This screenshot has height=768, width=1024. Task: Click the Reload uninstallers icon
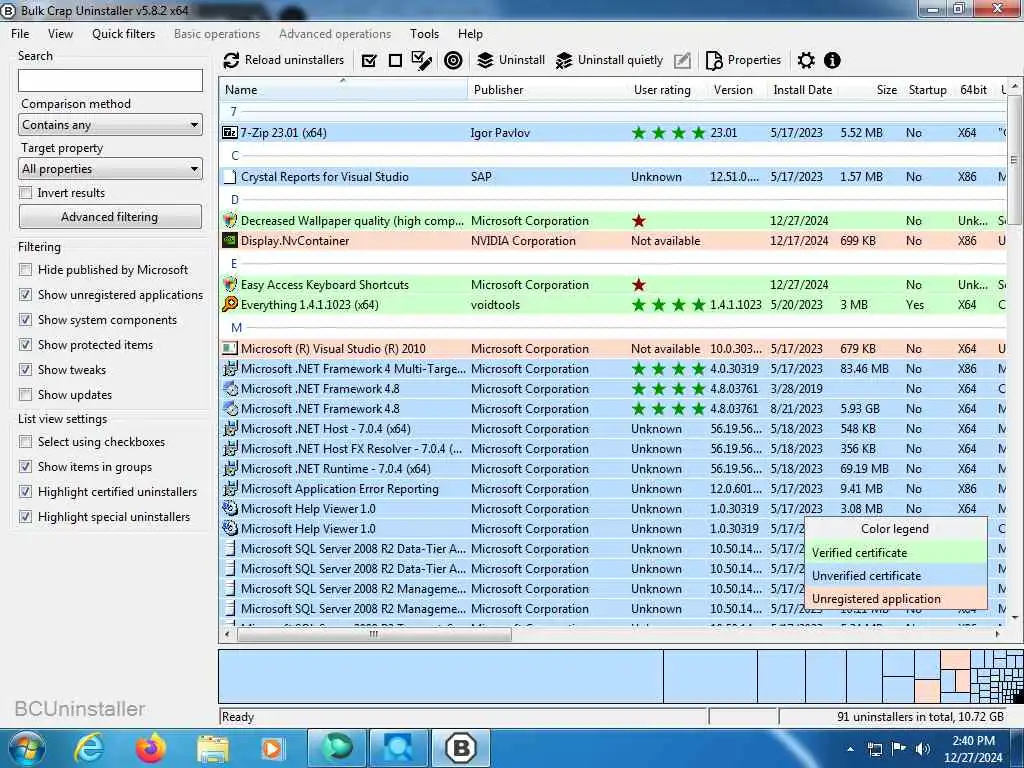tap(231, 61)
